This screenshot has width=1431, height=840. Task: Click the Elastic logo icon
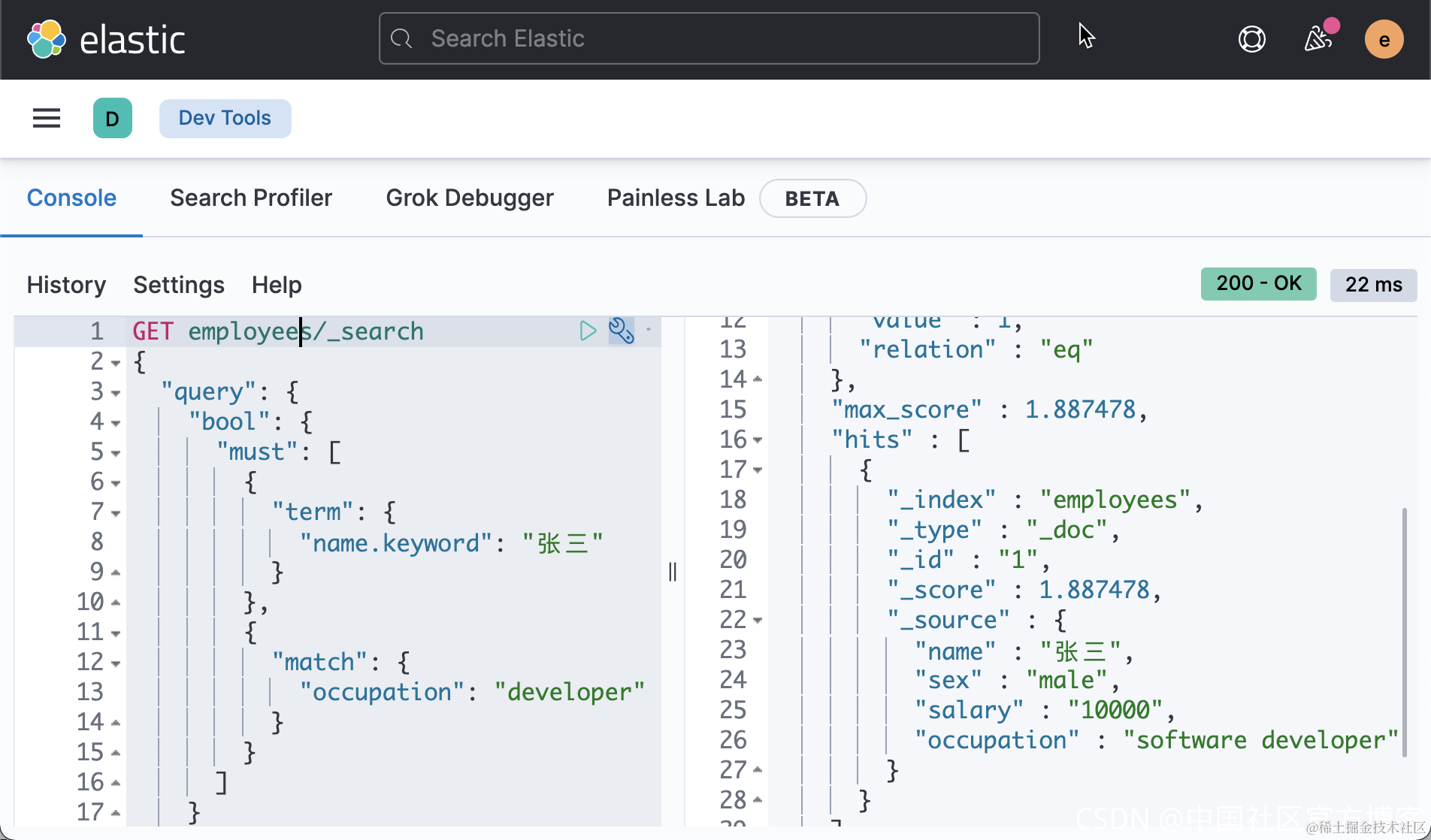[x=47, y=39]
